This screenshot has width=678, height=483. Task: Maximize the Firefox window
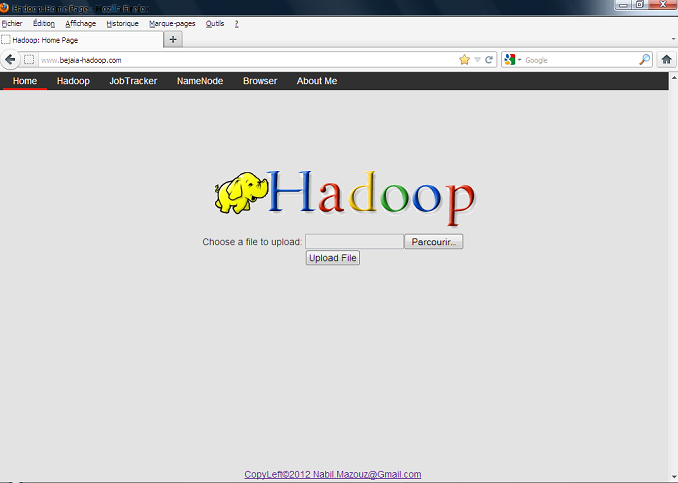tap(640, 5)
